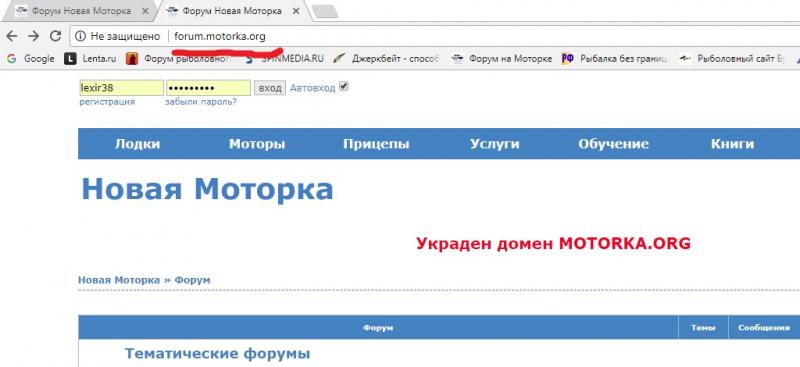The image size is (800, 367).
Task: Open the 'Джеркбейт - способ' bookmark
Action: pyautogui.click(x=386, y=59)
